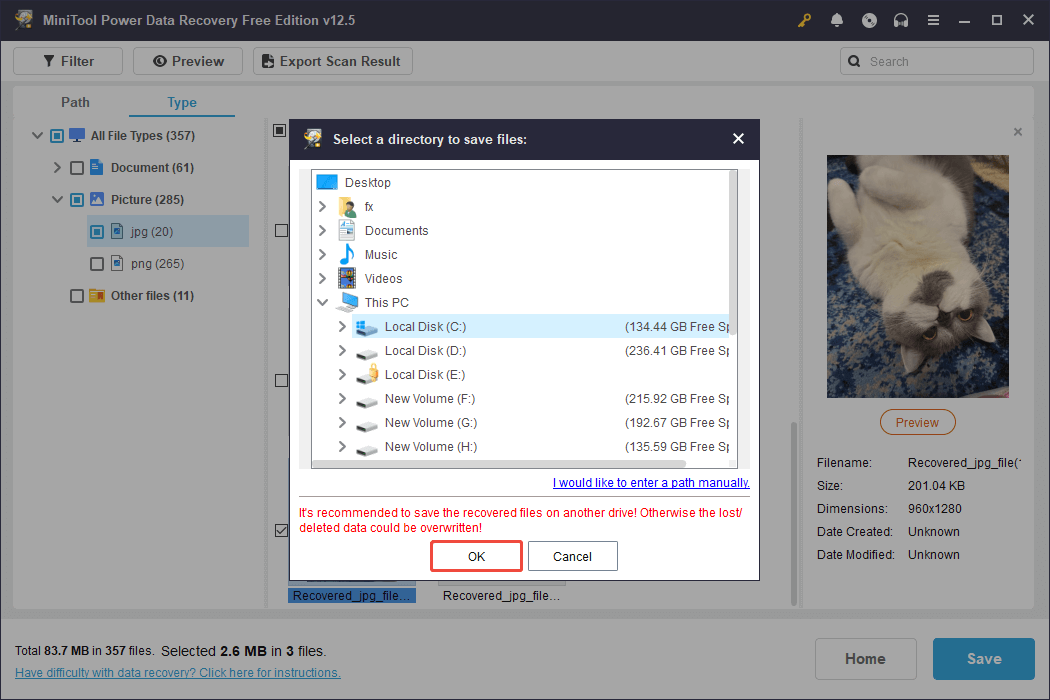This screenshot has width=1050, height=700.
Task: Click the Desktop icon in directory tree
Action: (x=327, y=182)
